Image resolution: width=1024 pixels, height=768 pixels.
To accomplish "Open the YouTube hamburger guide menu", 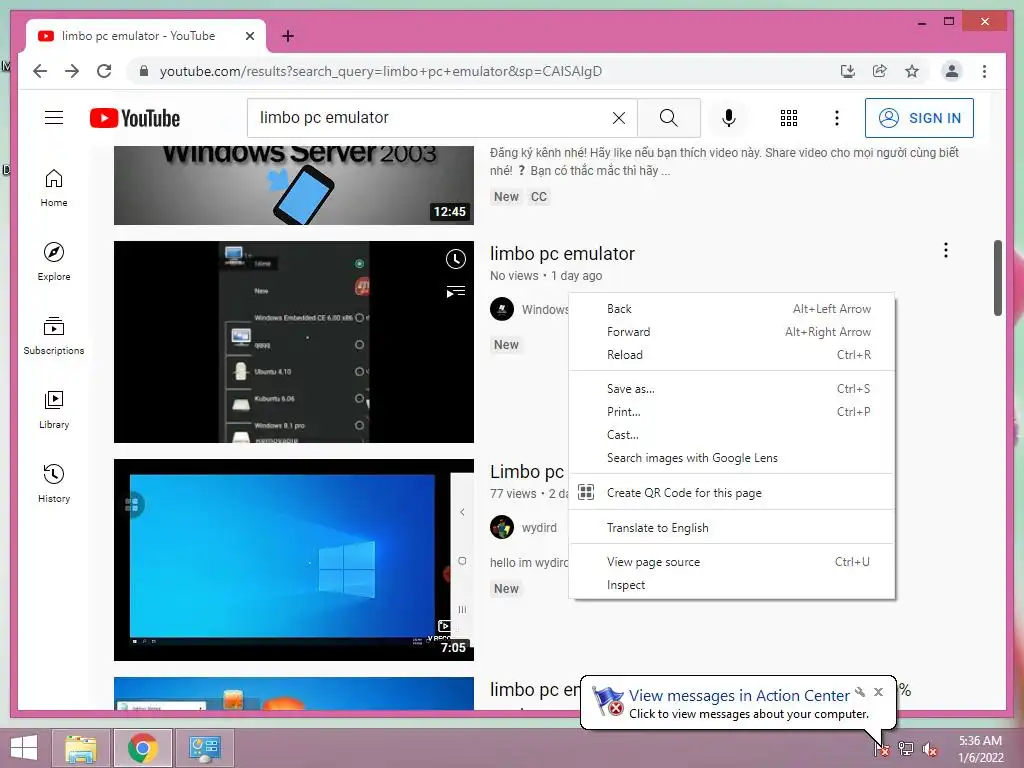I will (54, 118).
